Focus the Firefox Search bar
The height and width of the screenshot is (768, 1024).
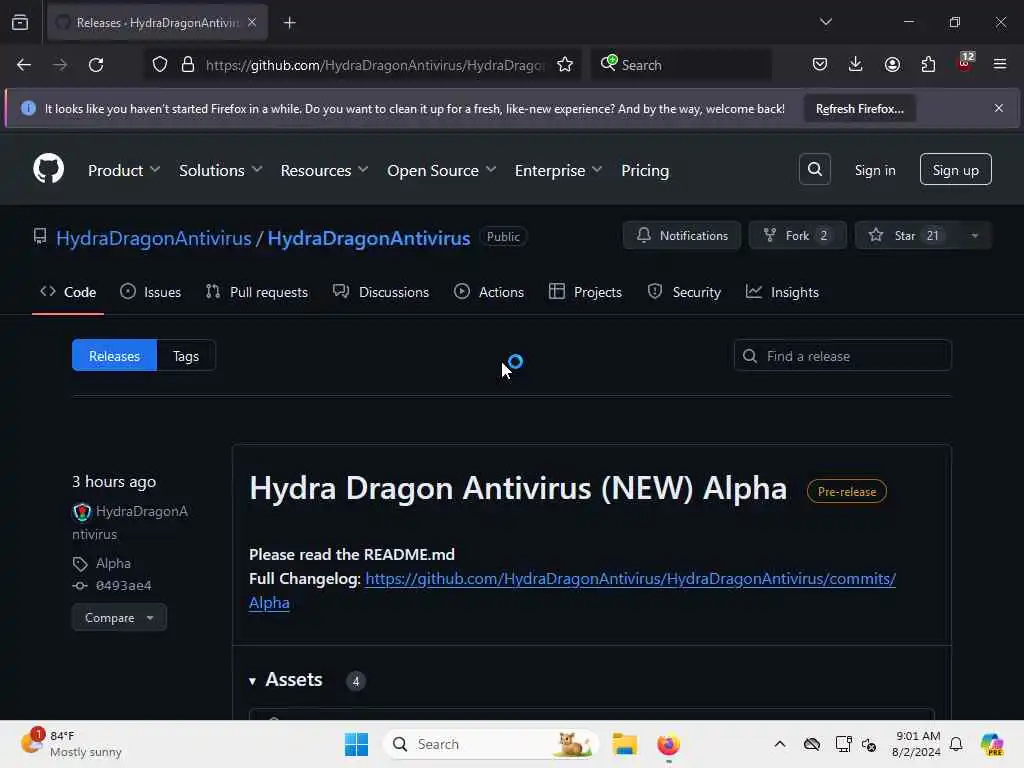point(681,65)
